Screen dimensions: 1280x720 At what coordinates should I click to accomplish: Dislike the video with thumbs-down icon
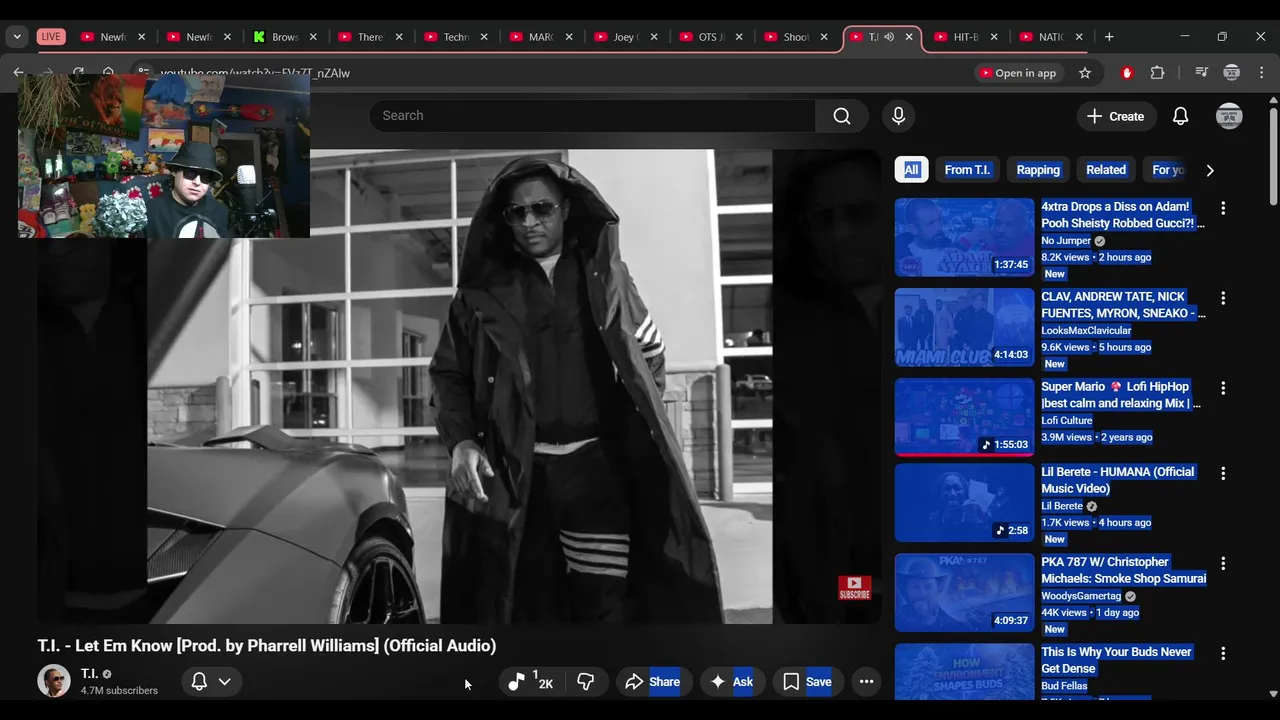[586, 682]
